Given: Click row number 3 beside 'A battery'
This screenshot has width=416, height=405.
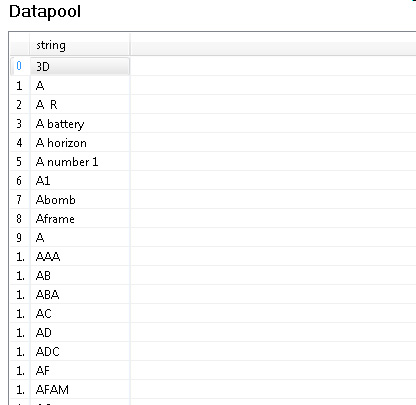Looking at the screenshot, I should coord(20,124).
